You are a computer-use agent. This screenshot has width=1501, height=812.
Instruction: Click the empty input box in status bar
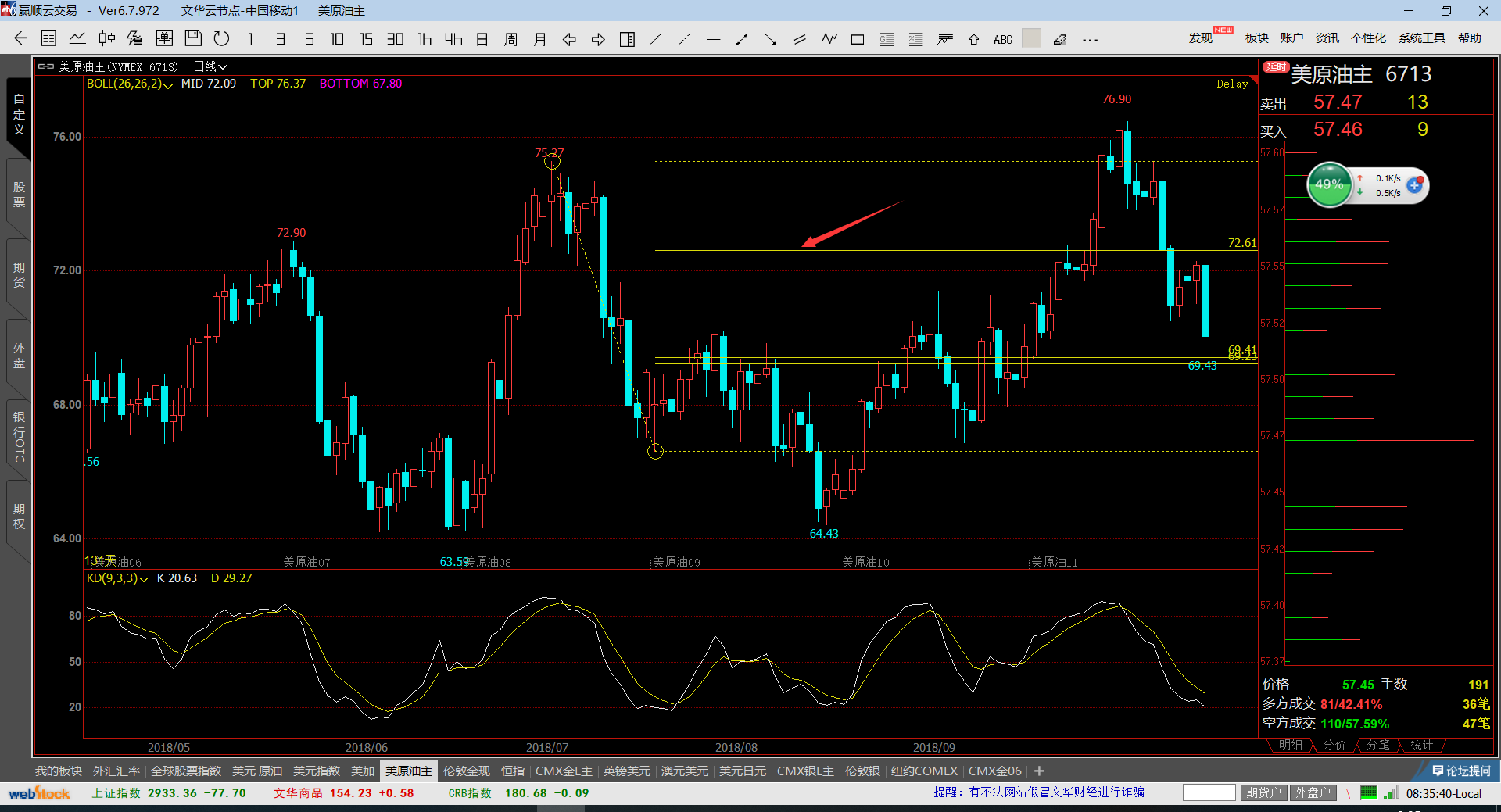click(1208, 793)
